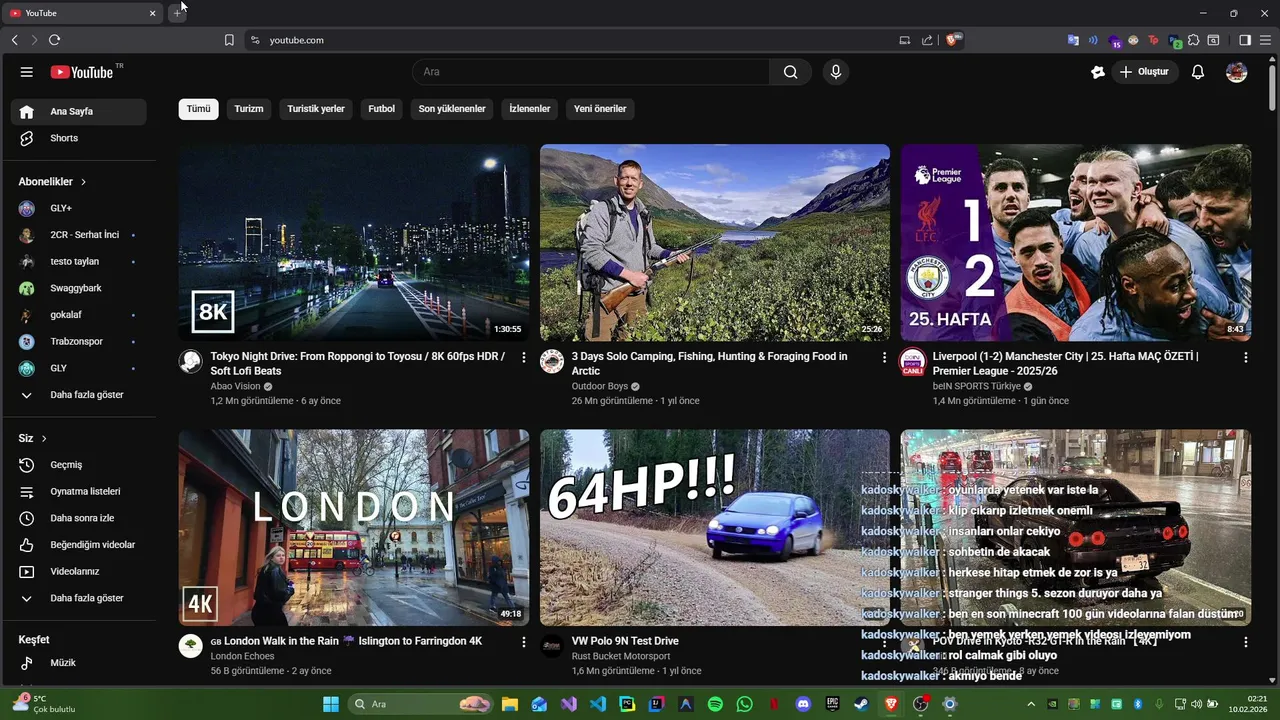Open the Outdoor Boys channel link
Image resolution: width=1280 pixels, height=720 pixels.
tap(600, 386)
